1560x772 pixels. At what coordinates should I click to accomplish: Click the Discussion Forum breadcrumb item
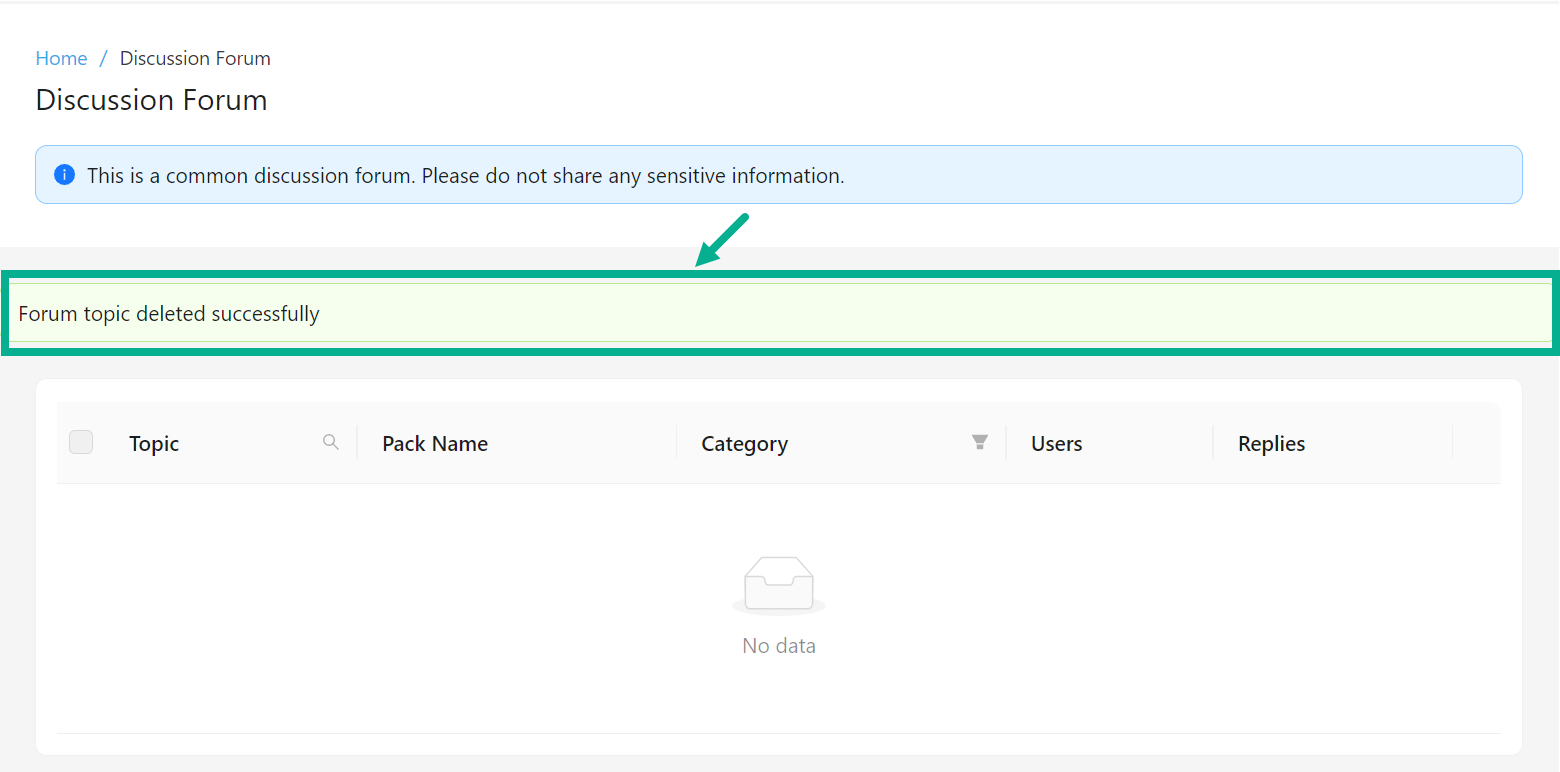point(195,59)
